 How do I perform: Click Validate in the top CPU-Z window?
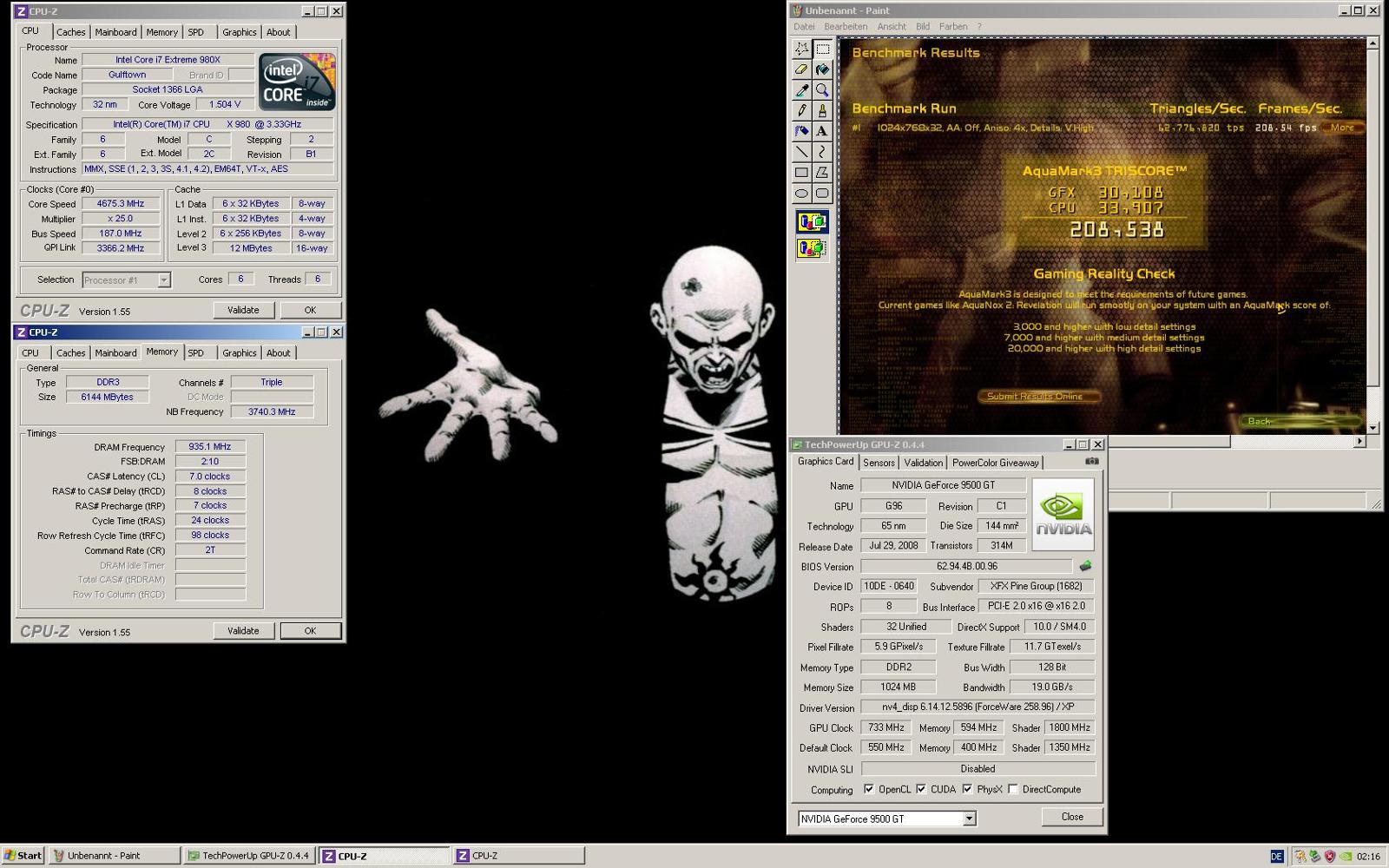[x=243, y=310]
